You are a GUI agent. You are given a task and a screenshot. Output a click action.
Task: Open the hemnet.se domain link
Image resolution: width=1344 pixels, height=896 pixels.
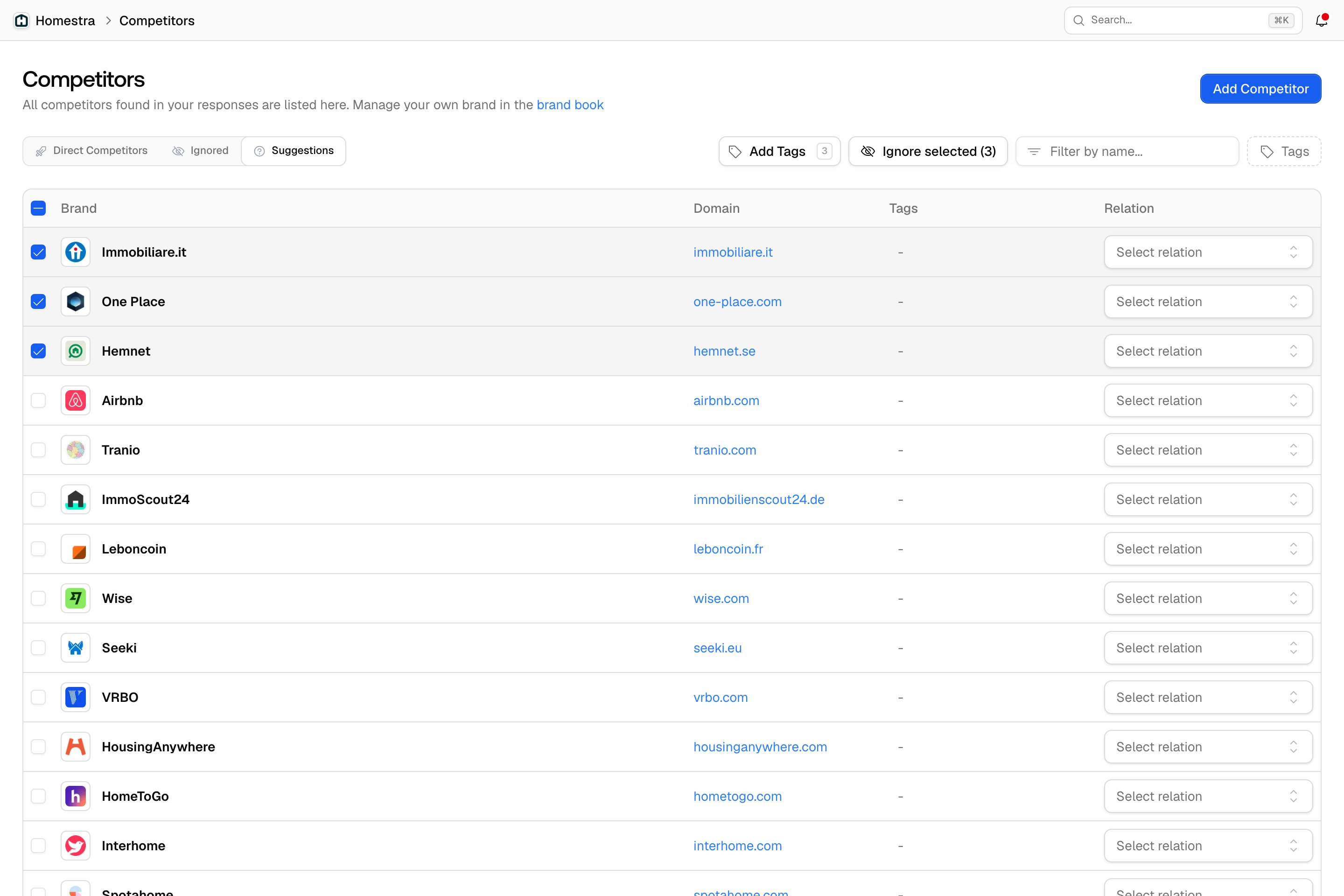point(724,351)
